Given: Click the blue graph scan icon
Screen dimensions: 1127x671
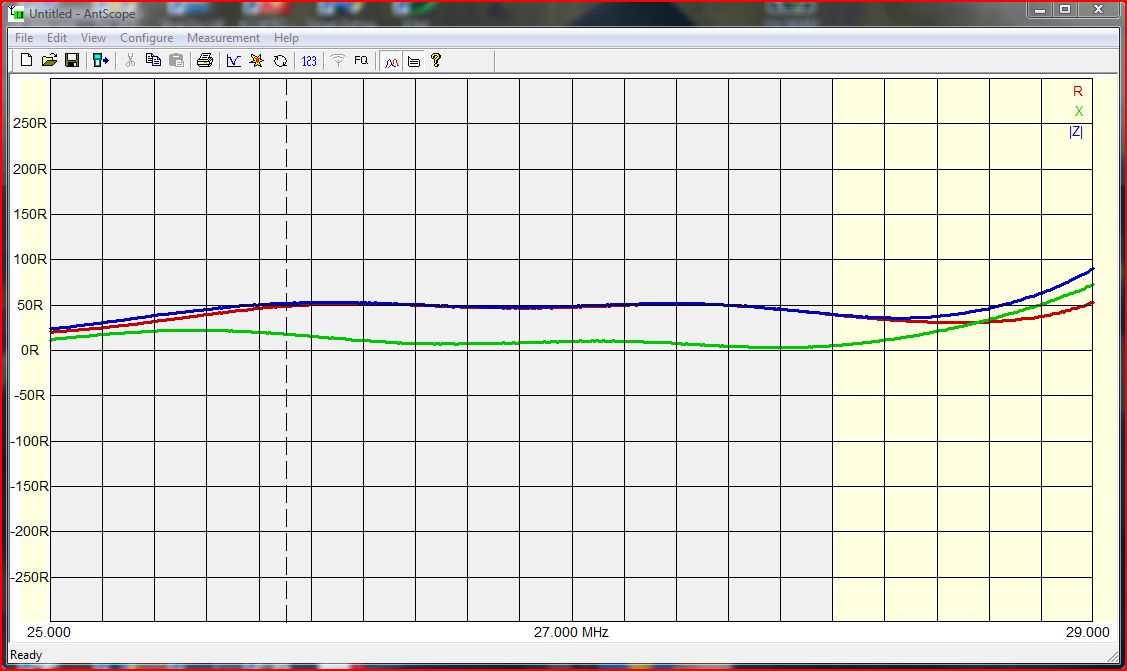Looking at the screenshot, I should 233,61.
